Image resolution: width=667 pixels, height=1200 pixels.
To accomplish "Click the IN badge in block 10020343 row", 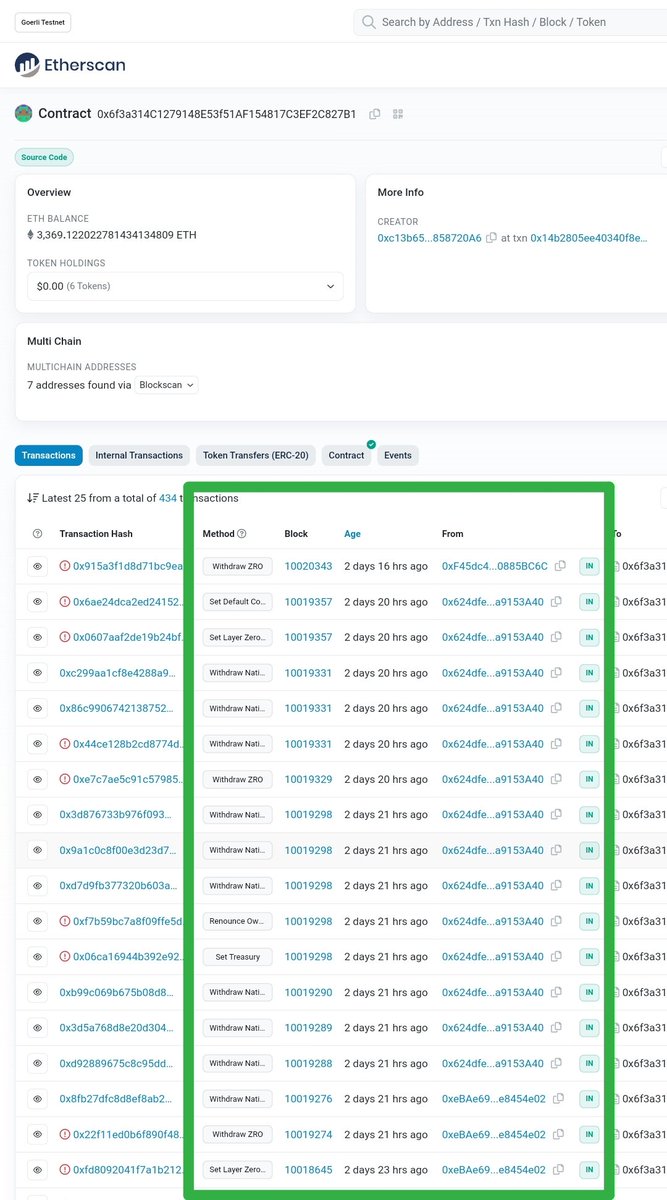I will 589,566.
